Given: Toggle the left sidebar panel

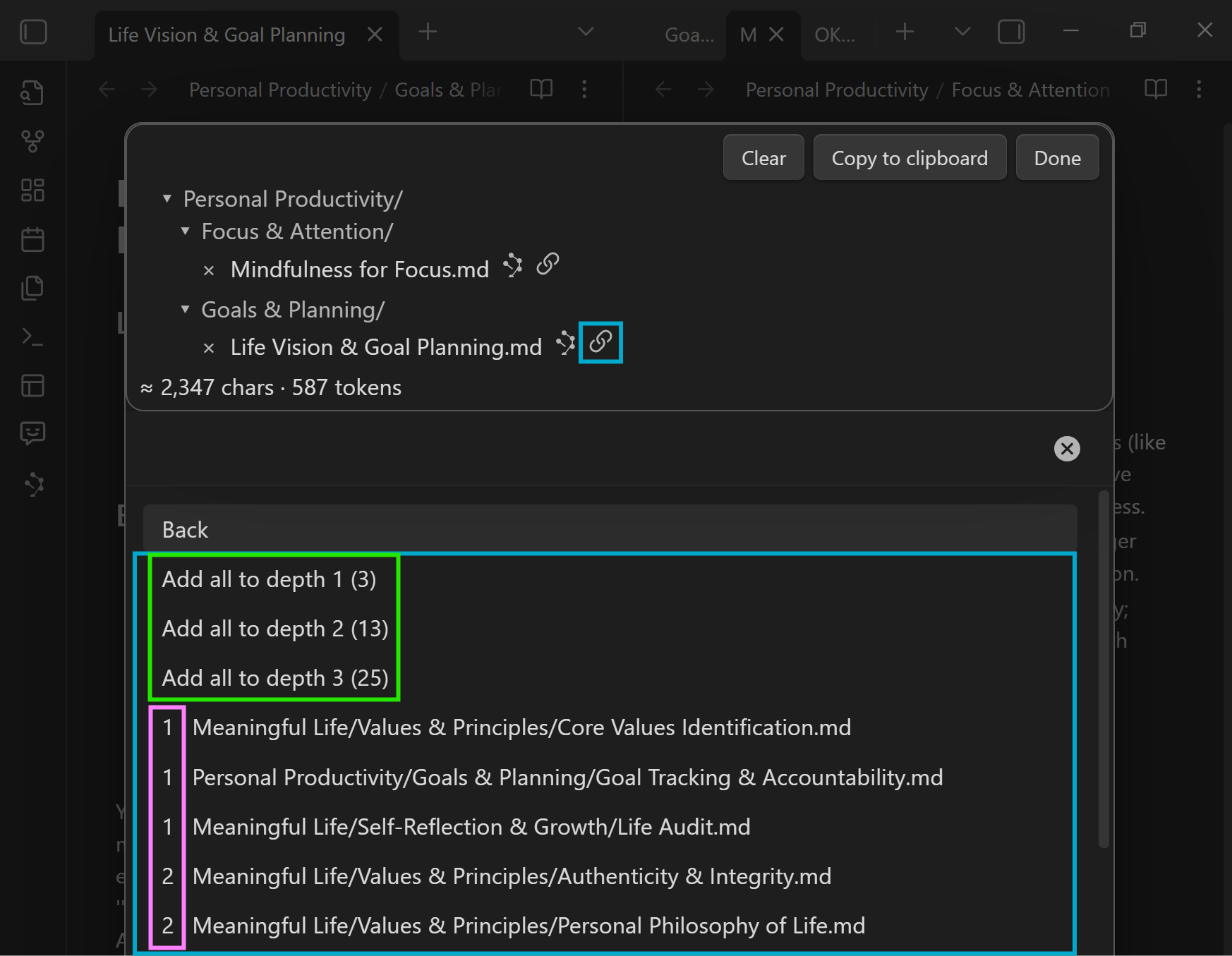Looking at the screenshot, I should 33,32.
